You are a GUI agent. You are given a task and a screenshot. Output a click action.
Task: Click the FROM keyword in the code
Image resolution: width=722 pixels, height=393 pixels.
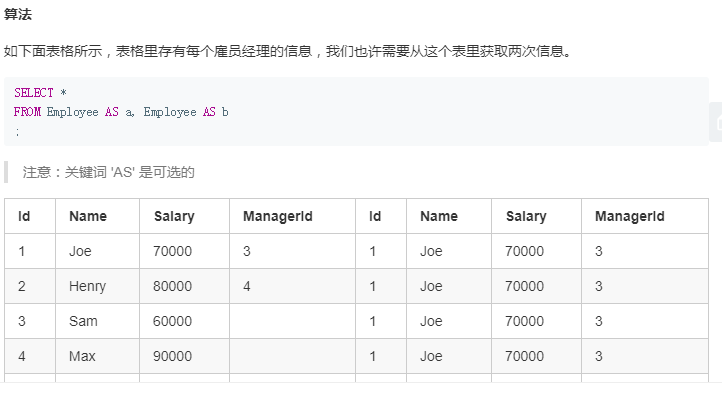tap(27, 112)
